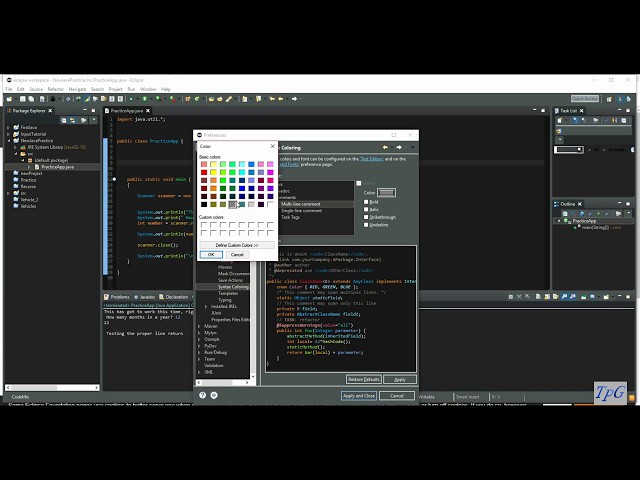640x480 pixels.
Task: Click Terminate icon in Console toolbar
Action: point(511,297)
